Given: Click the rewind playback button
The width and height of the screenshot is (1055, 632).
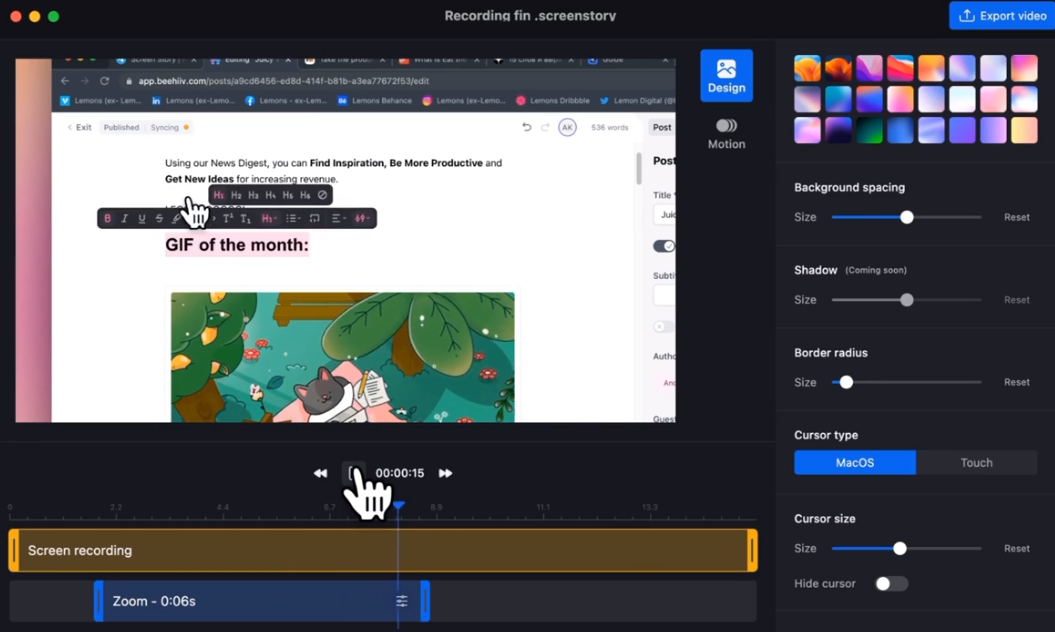Looking at the screenshot, I should click(x=320, y=473).
